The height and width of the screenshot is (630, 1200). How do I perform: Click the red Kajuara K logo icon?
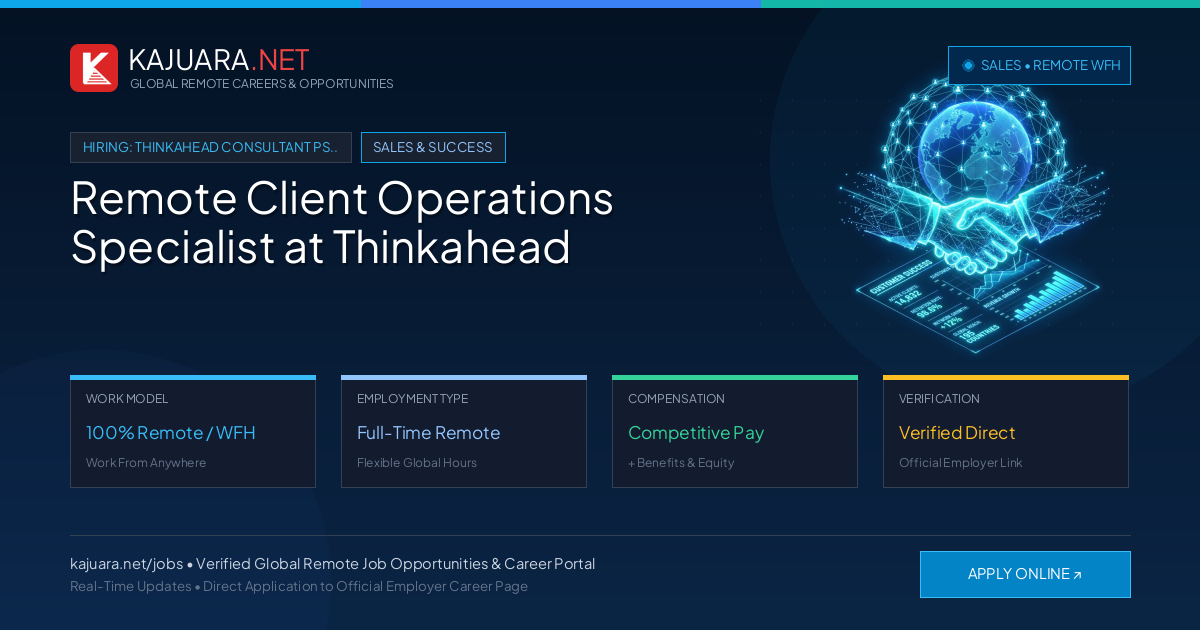94,68
